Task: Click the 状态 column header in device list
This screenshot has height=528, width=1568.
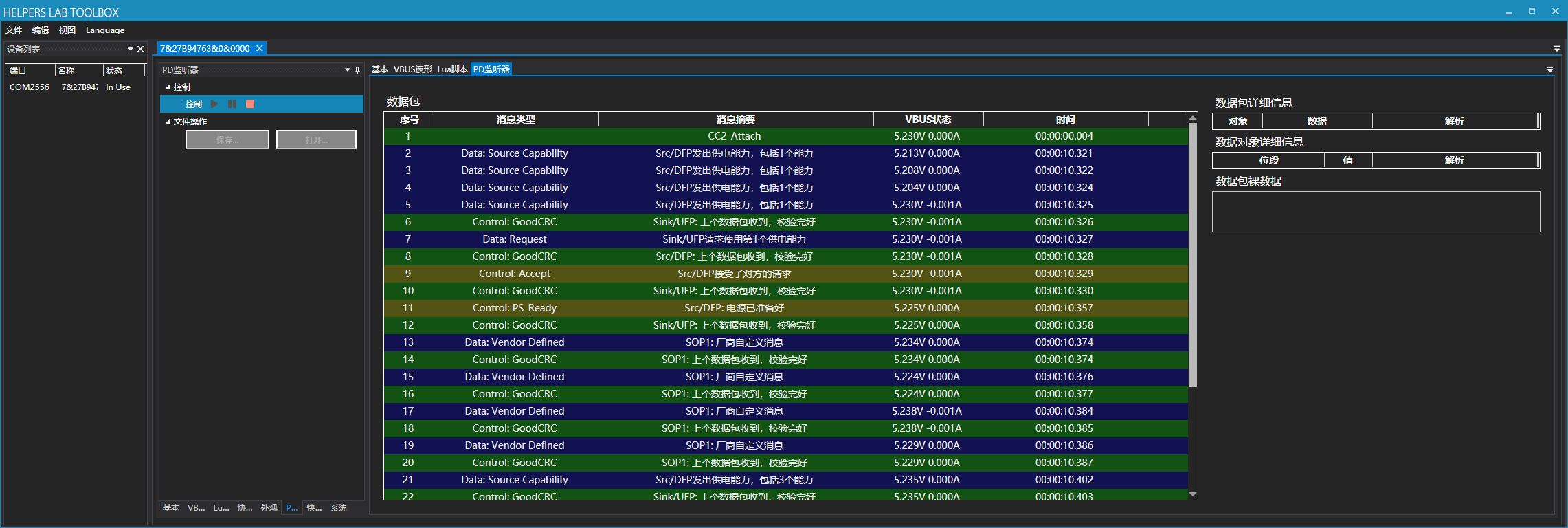Action: tap(124, 70)
